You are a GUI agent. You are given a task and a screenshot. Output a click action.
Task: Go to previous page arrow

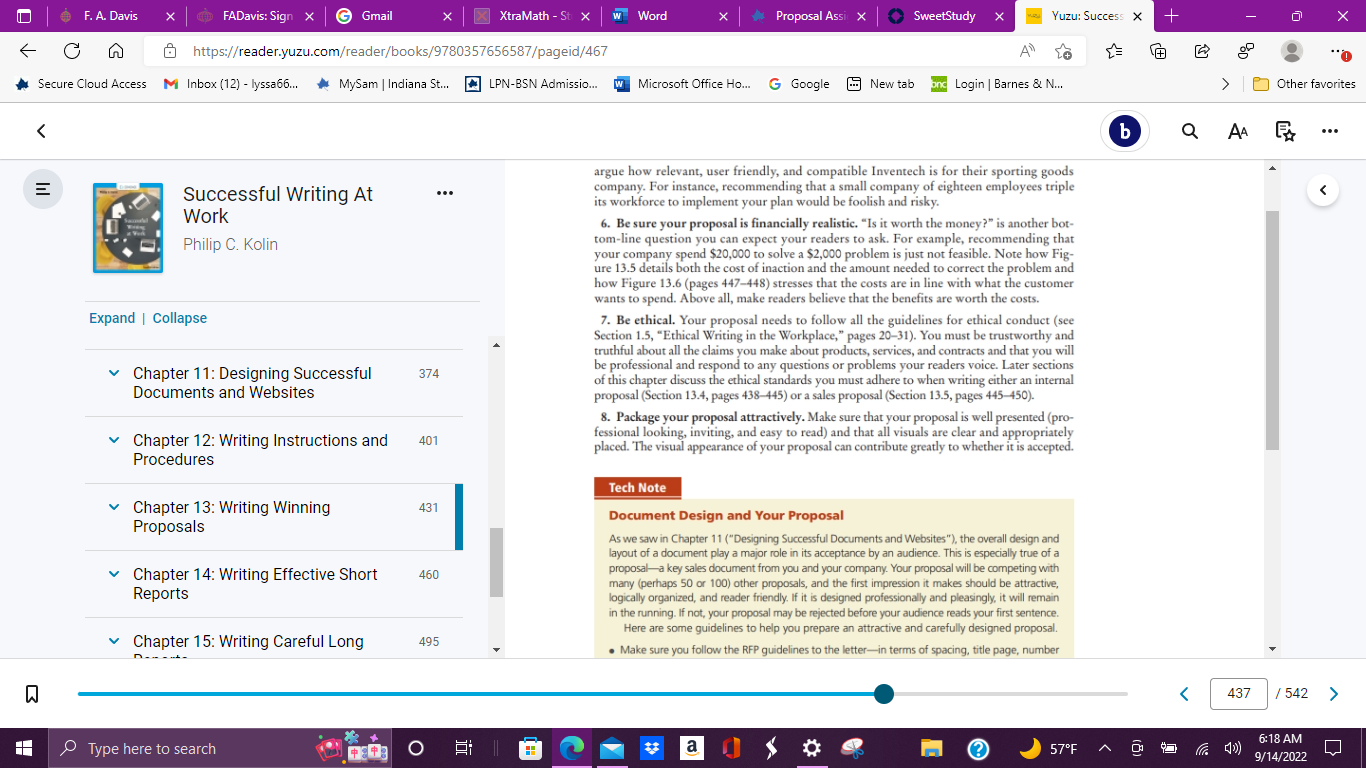coord(1184,693)
